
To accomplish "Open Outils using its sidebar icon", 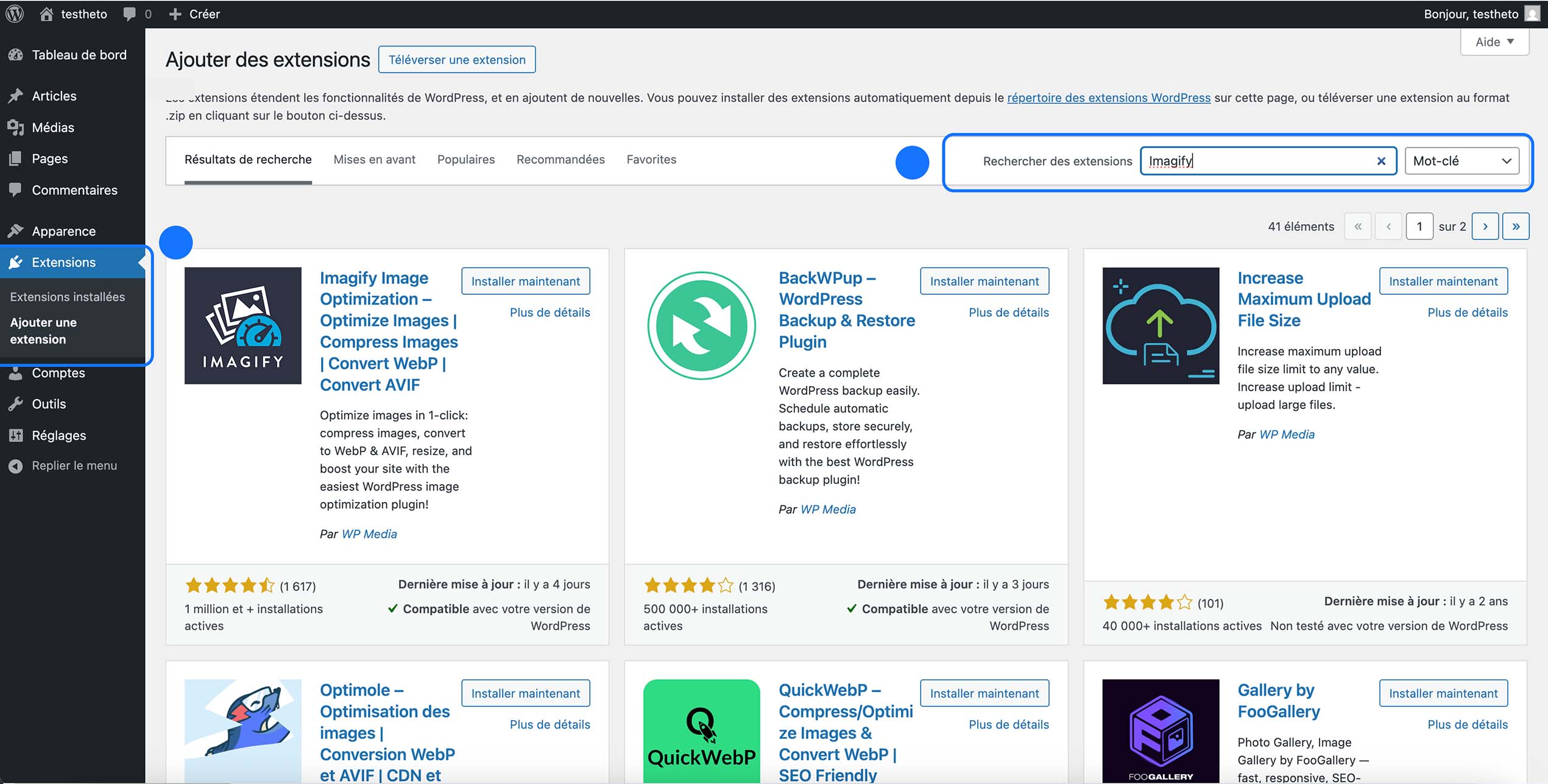I will [16, 404].
